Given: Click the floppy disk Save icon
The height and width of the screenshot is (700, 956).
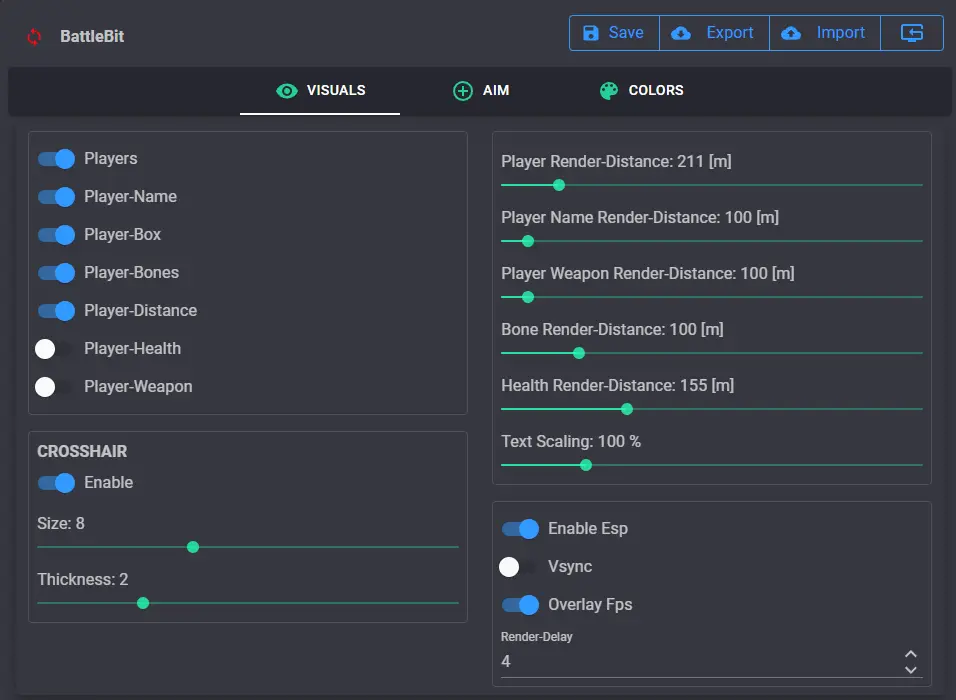Looking at the screenshot, I should (590, 33).
